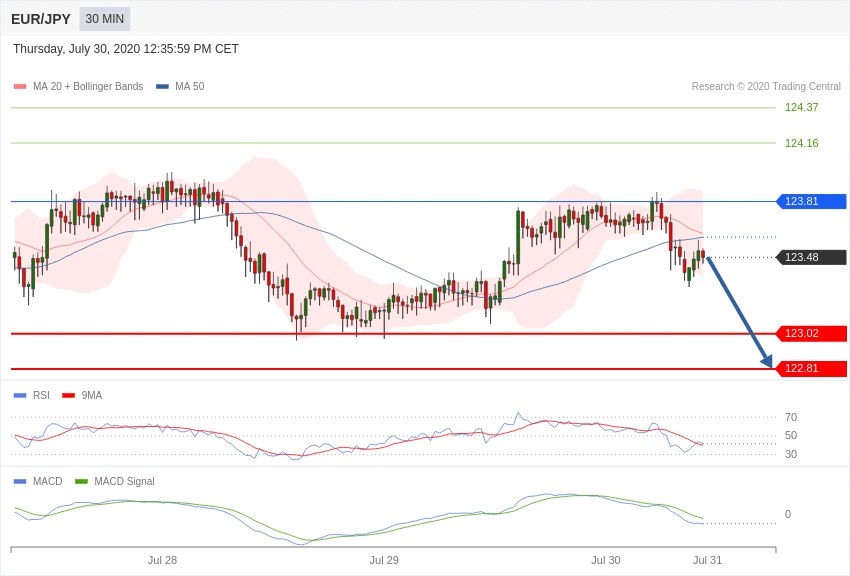The image size is (850, 576).
Task: Click the RSI 30 level label
Action: click(791, 454)
